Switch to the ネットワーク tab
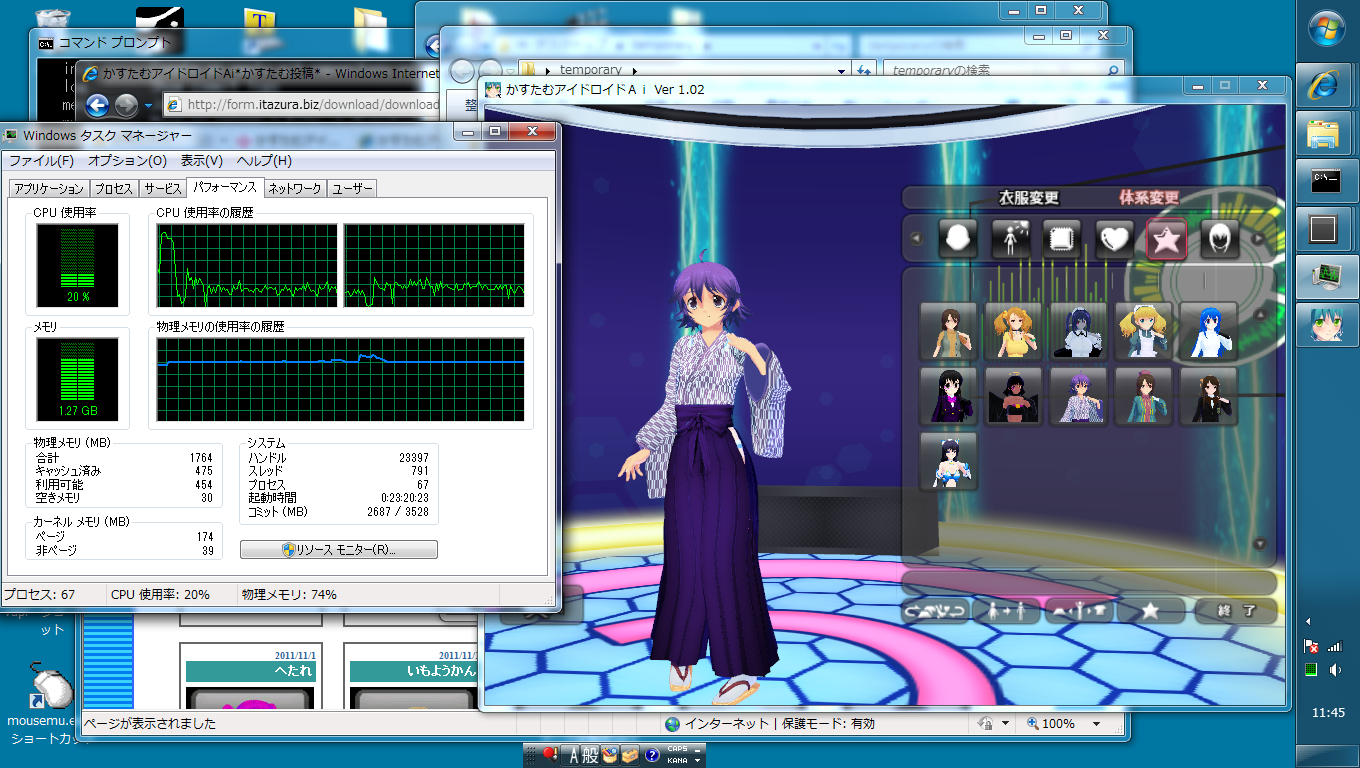The image size is (1360, 768). (294, 188)
